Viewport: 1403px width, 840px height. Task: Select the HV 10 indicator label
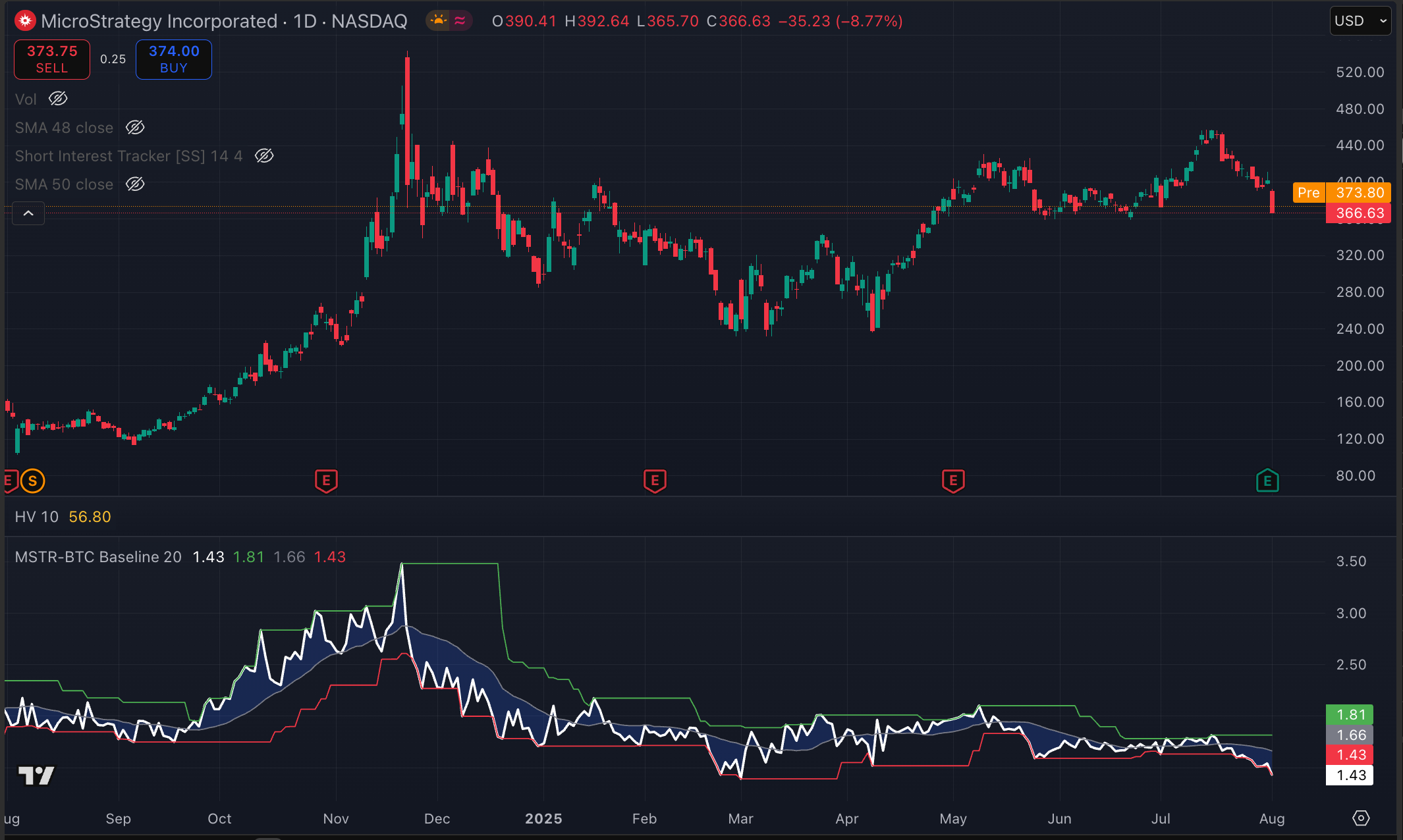coord(37,517)
